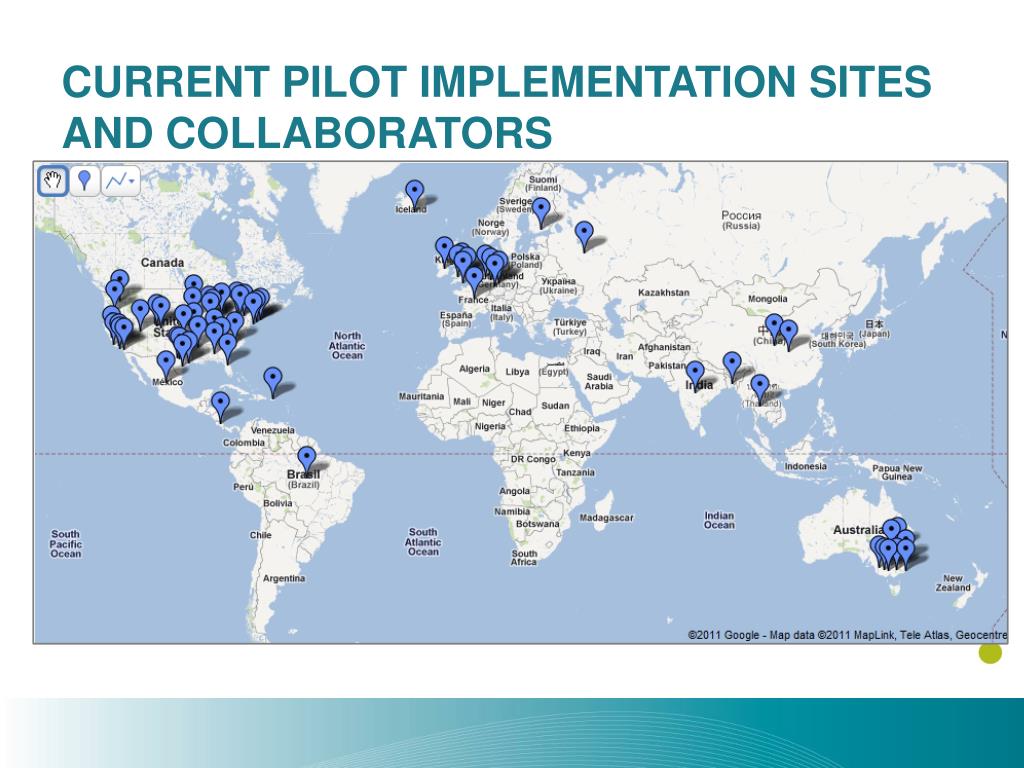Click the "South Africa" map label
This screenshot has width=1024, height=768.
(524, 557)
